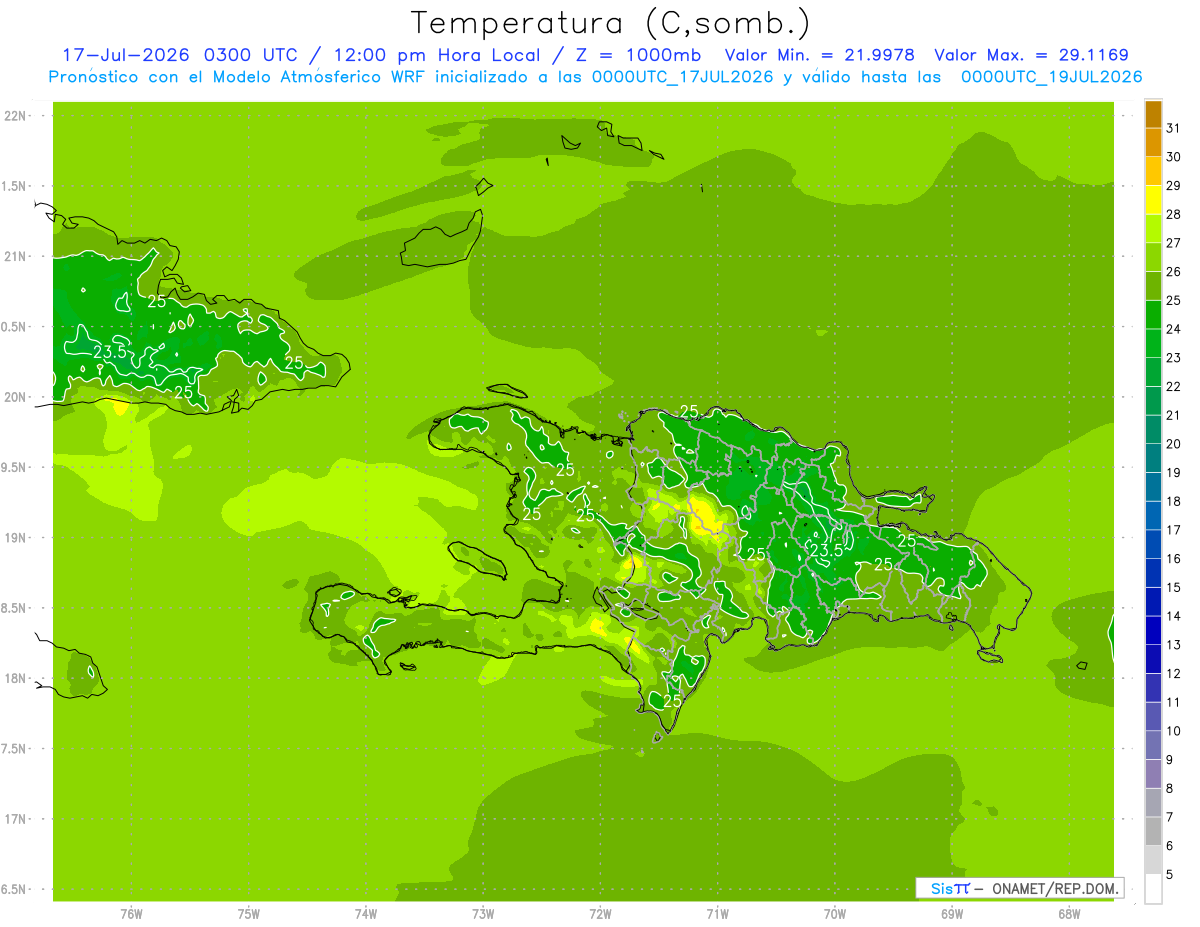Image resolution: width=1200 pixels, height=927 pixels.
Task: Click colorbar value label 28
Action: point(1174,214)
